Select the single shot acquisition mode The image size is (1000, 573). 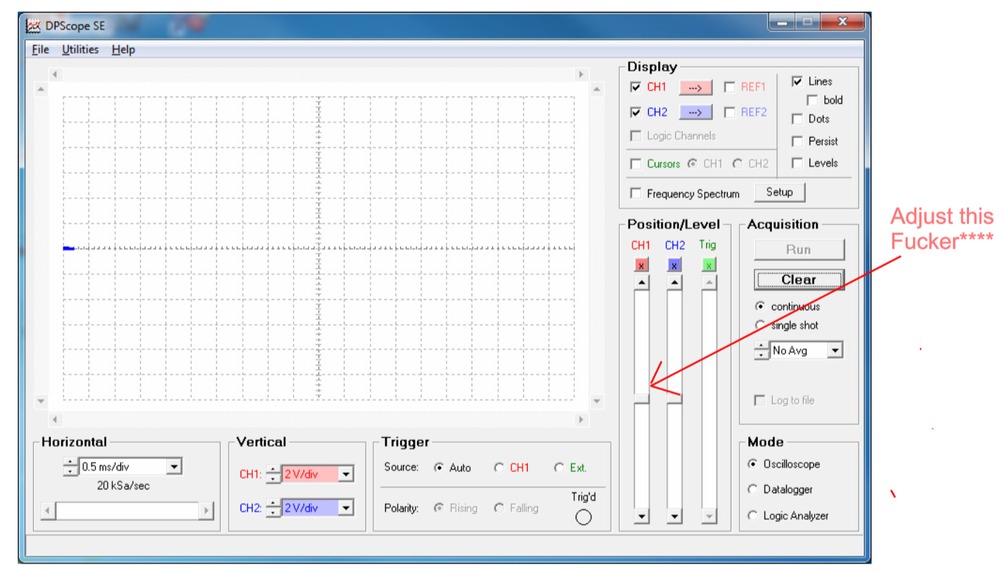pyautogui.click(x=761, y=325)
